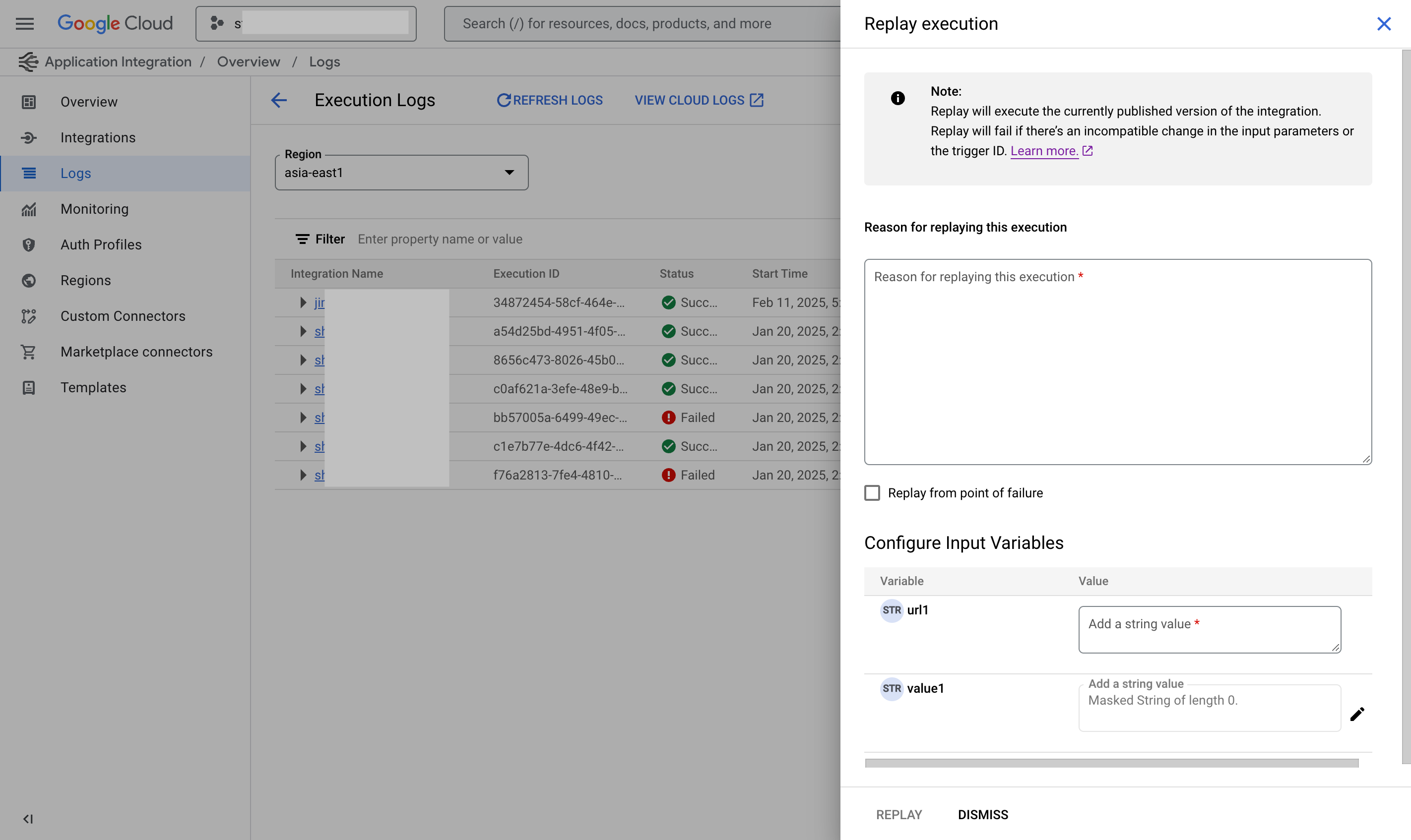This screenshot has width=1411, height=840.
Task: Click the Auth Profiles shield icon
Action: click(28, 244)
